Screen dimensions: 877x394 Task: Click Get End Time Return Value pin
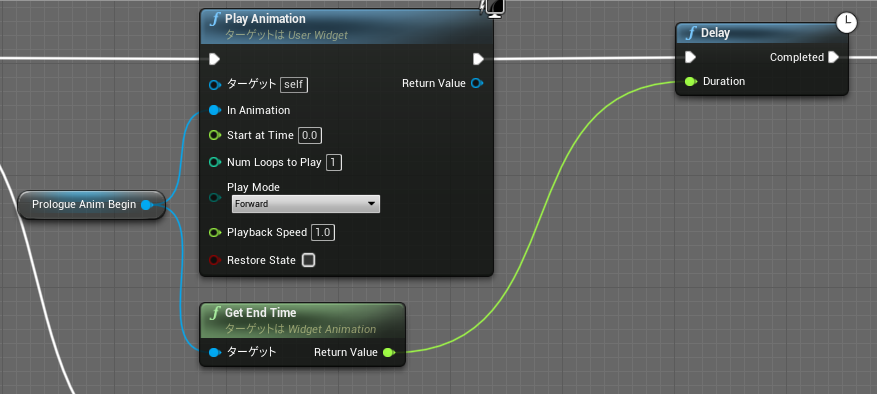coord(389,353)
